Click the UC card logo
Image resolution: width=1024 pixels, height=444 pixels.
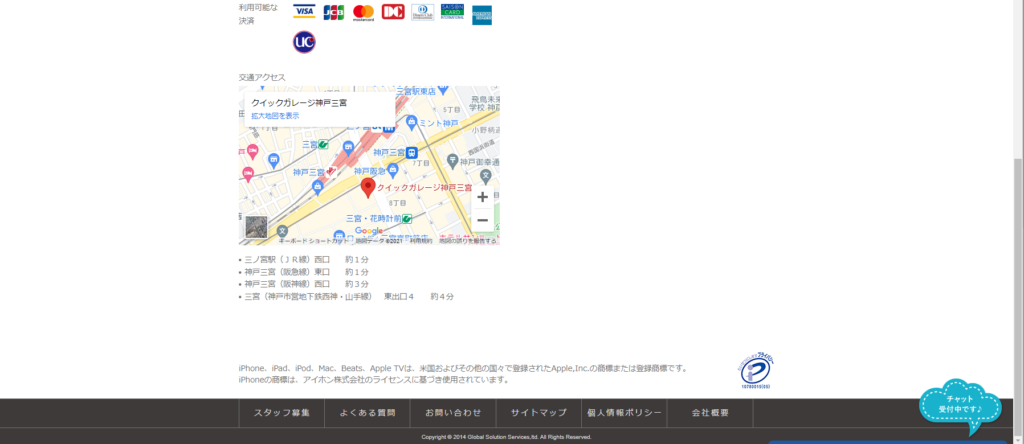[x=304, y=42]
